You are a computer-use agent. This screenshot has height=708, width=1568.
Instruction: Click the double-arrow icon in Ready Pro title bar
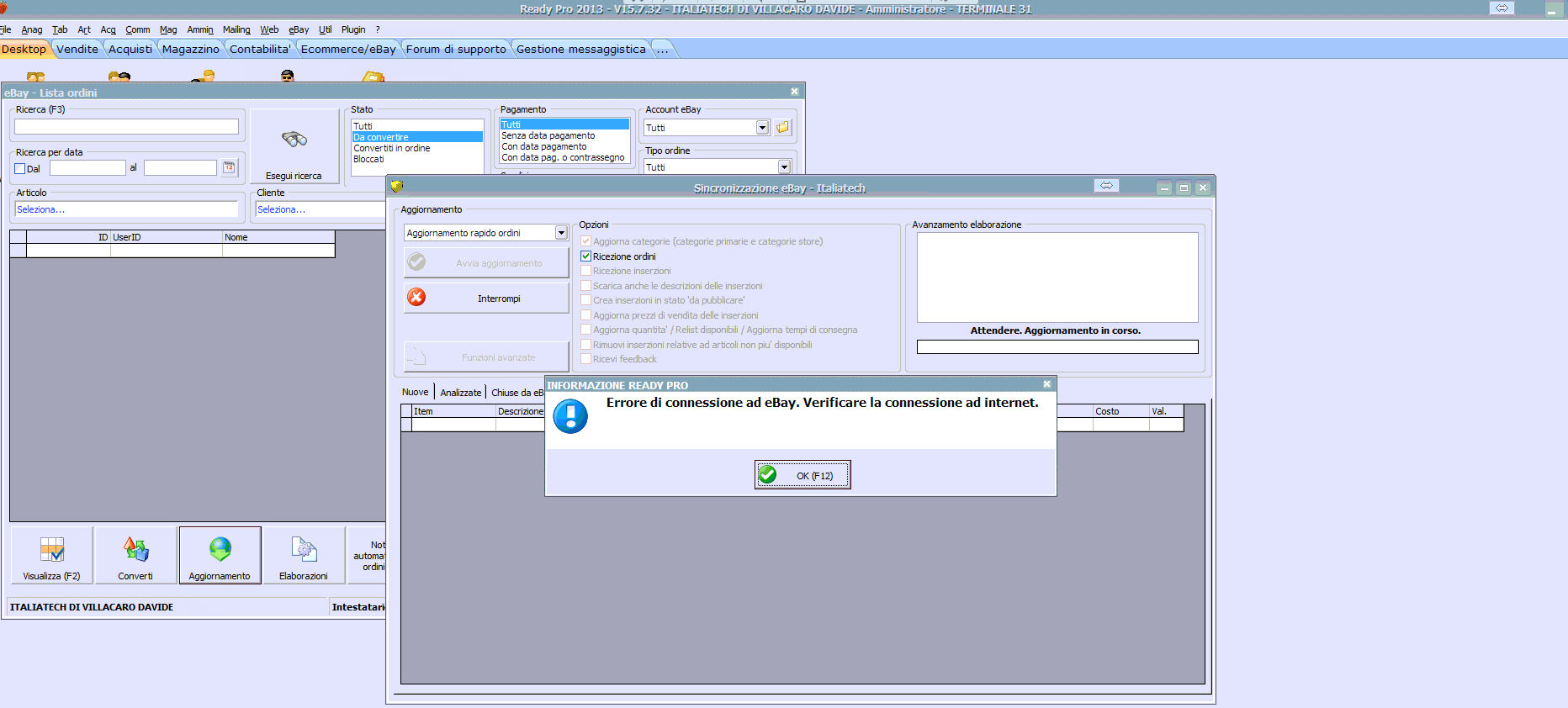click(1502, 8)
